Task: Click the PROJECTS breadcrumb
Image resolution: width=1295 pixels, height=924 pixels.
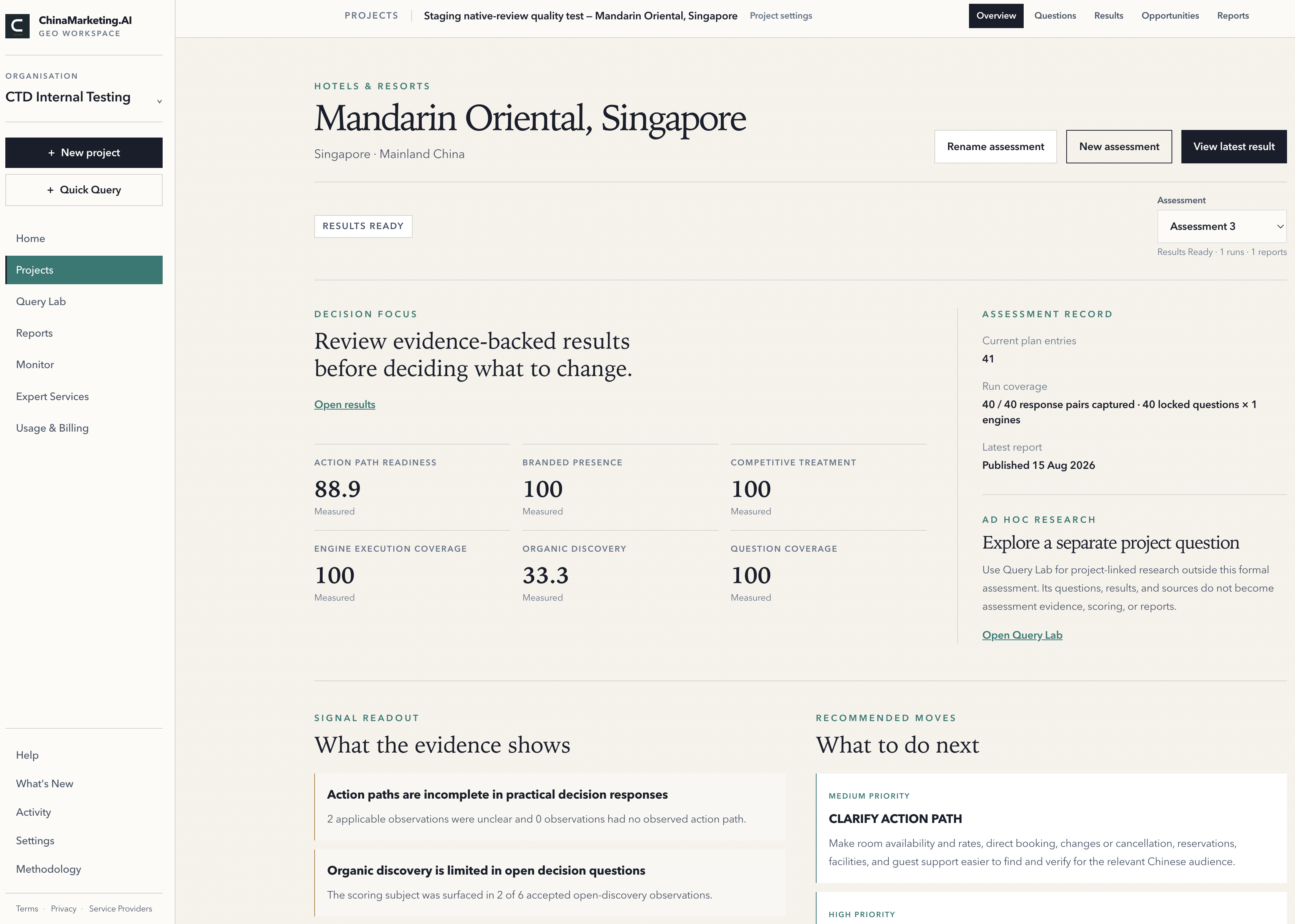Action: (371, 16)
